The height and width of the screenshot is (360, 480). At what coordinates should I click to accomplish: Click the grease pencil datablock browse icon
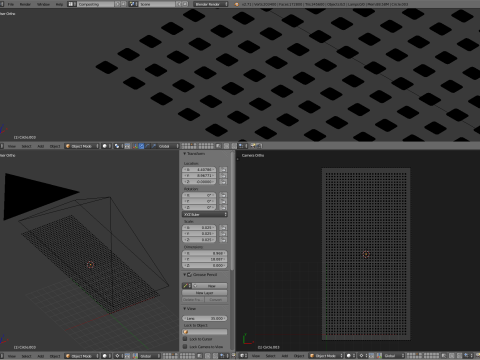[186, 286]
